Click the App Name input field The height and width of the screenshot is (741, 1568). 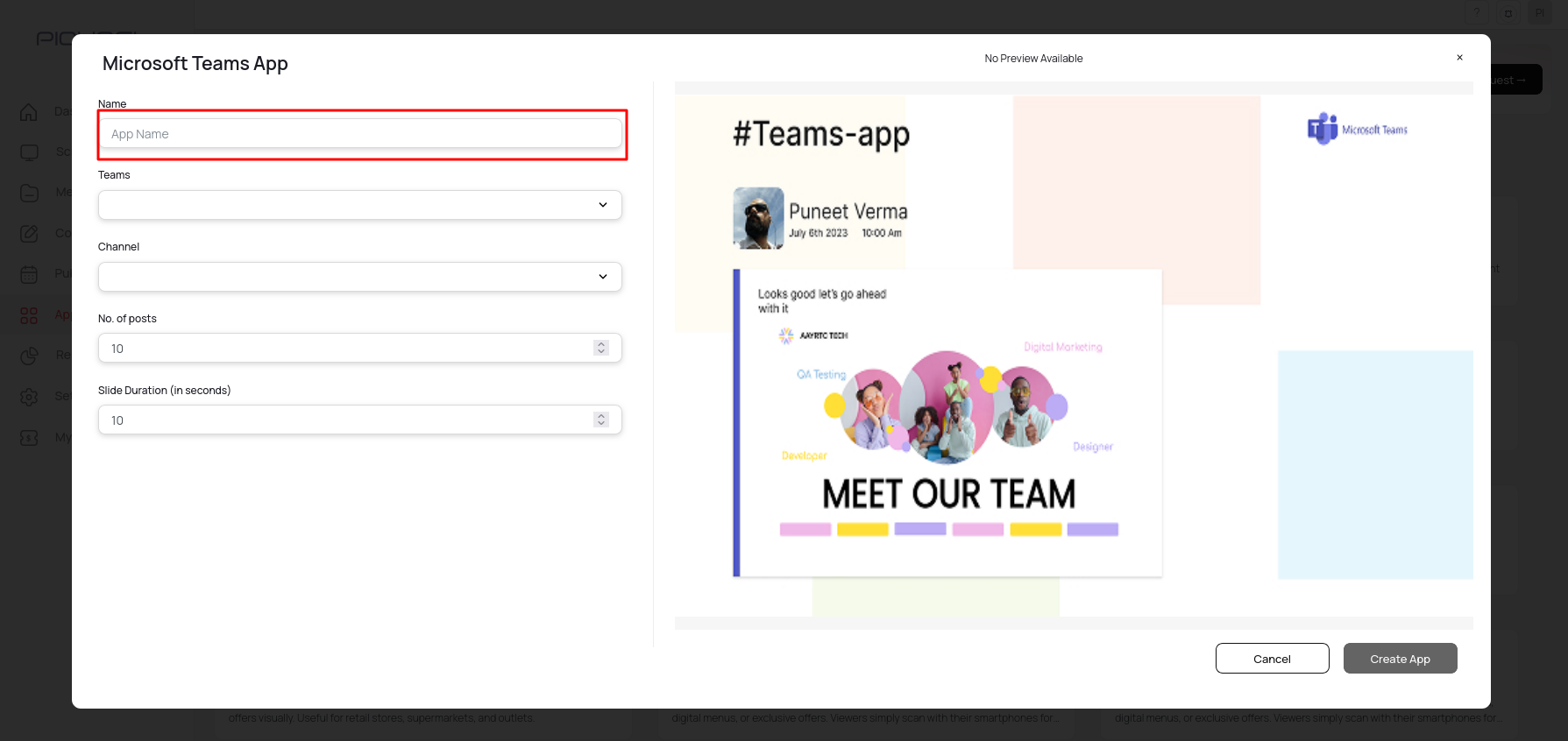[360, 134]
